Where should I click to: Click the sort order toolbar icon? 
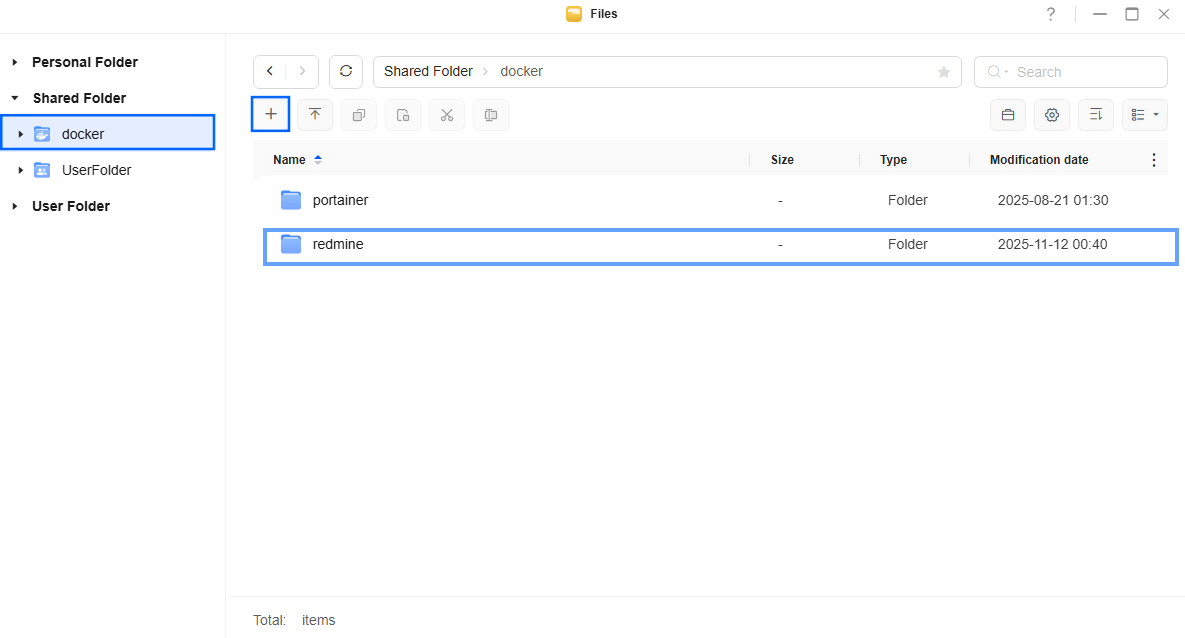click(x=1096, y=115)
